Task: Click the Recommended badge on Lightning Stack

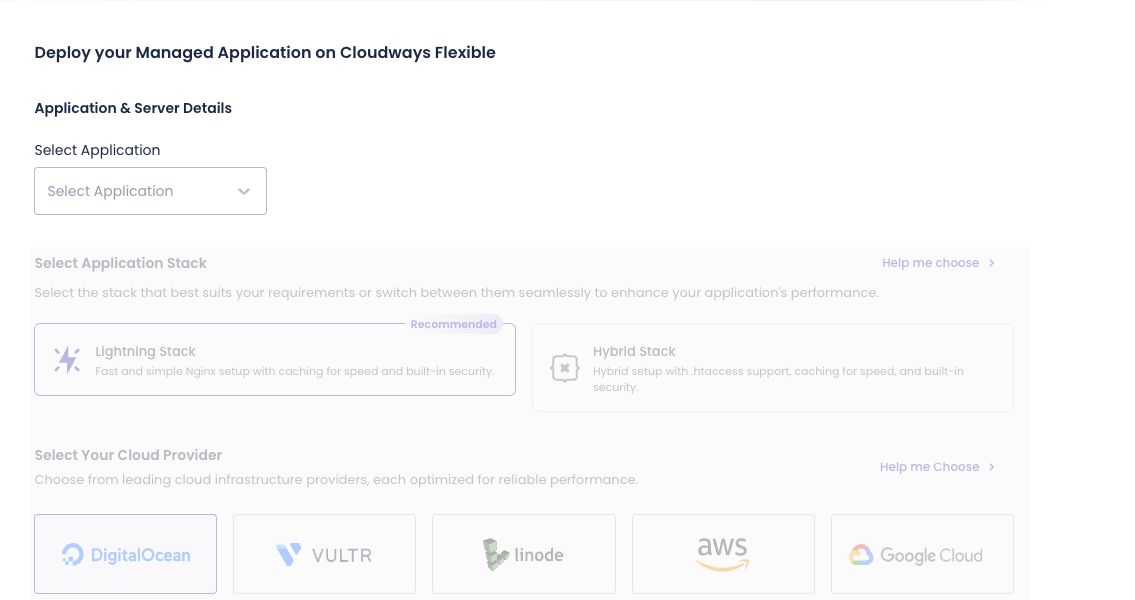Action: [454, 324]
